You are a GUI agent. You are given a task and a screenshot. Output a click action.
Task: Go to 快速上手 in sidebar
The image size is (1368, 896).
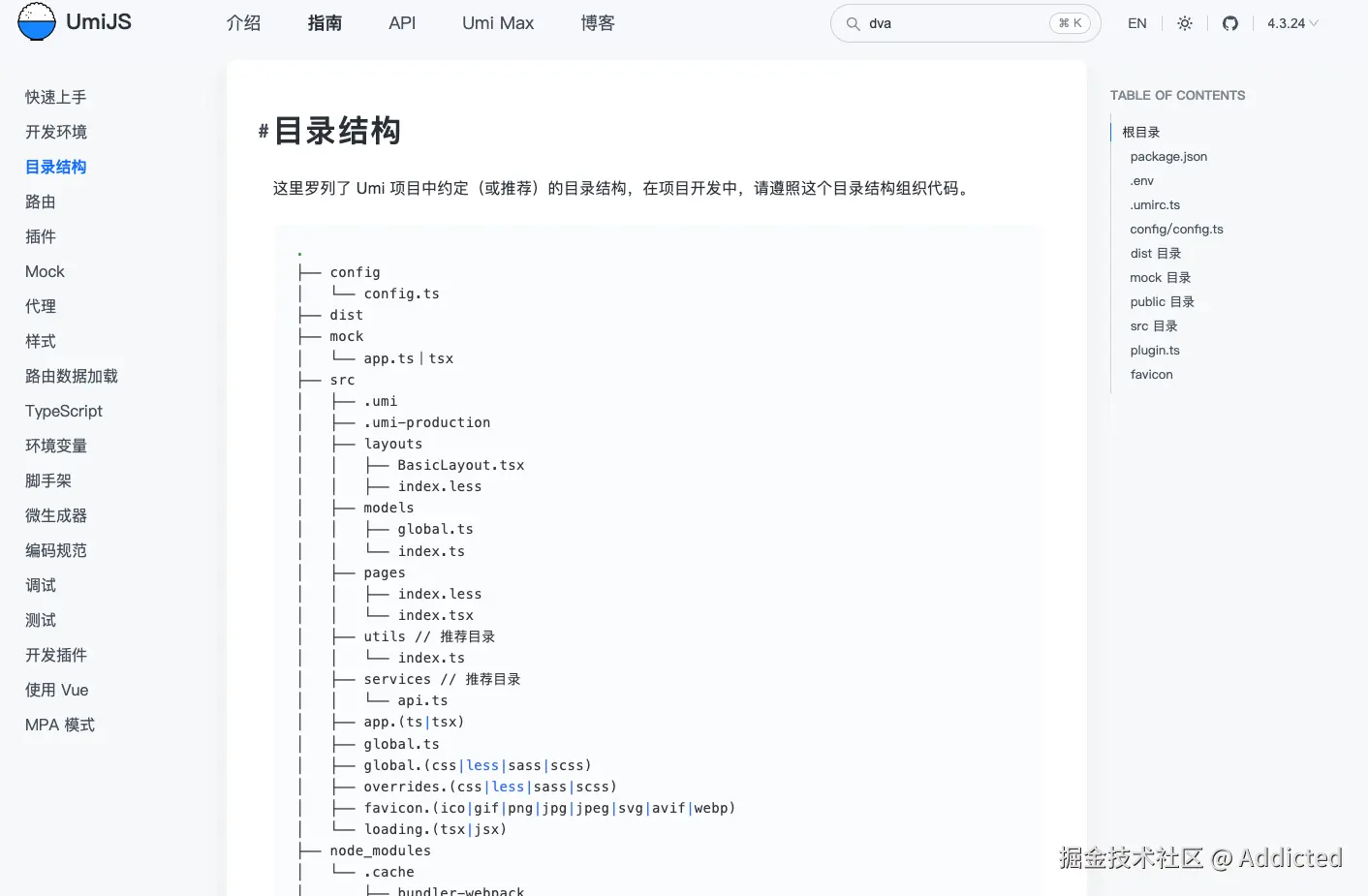click(56, 97)
